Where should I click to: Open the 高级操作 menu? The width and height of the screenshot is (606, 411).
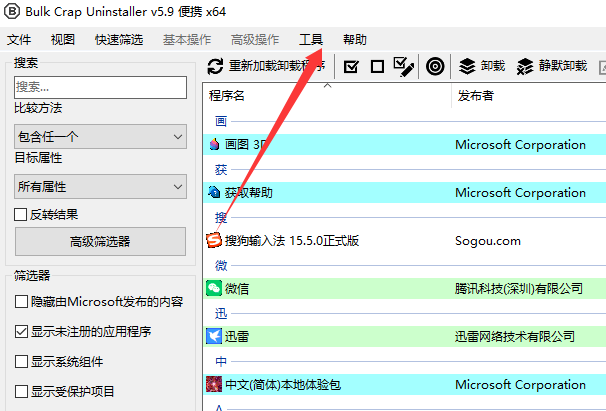[x=255, y=39]
